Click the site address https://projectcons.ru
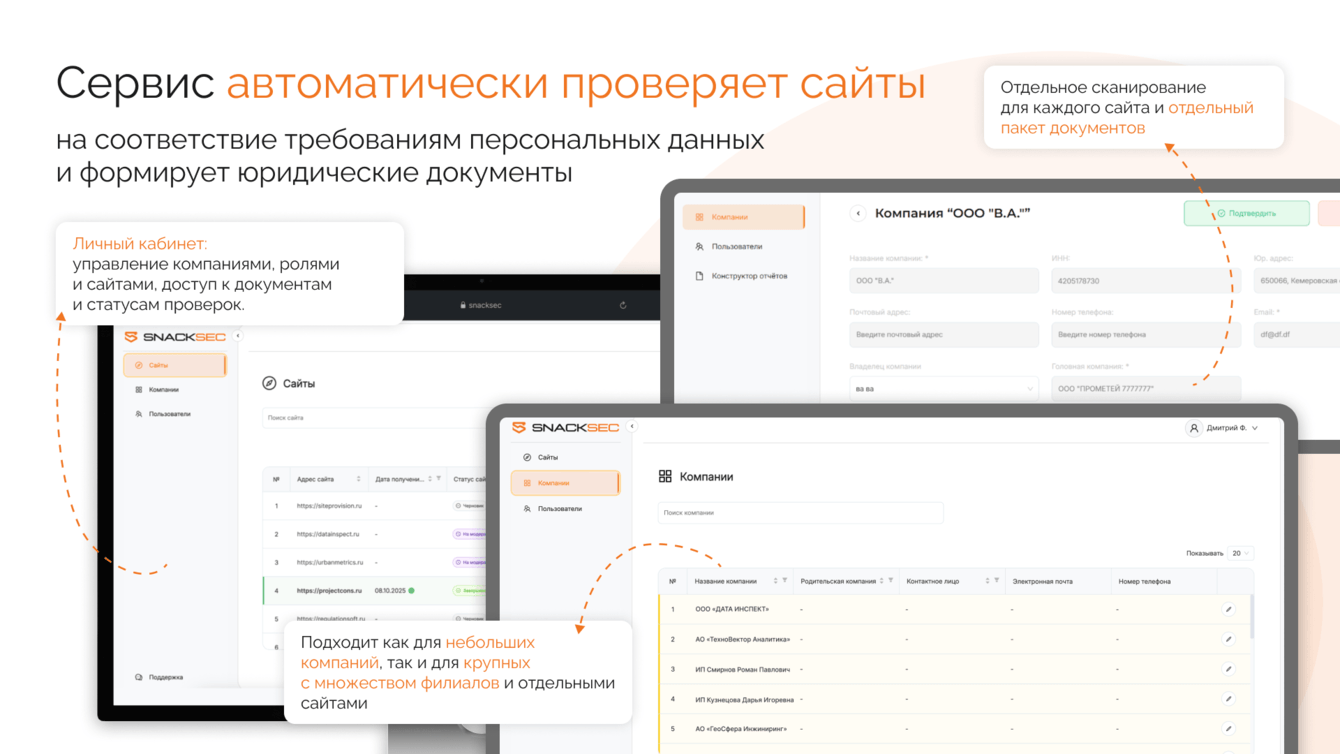Image resolution: width=1340 pixels, height=754 pixels. (330, 591)
